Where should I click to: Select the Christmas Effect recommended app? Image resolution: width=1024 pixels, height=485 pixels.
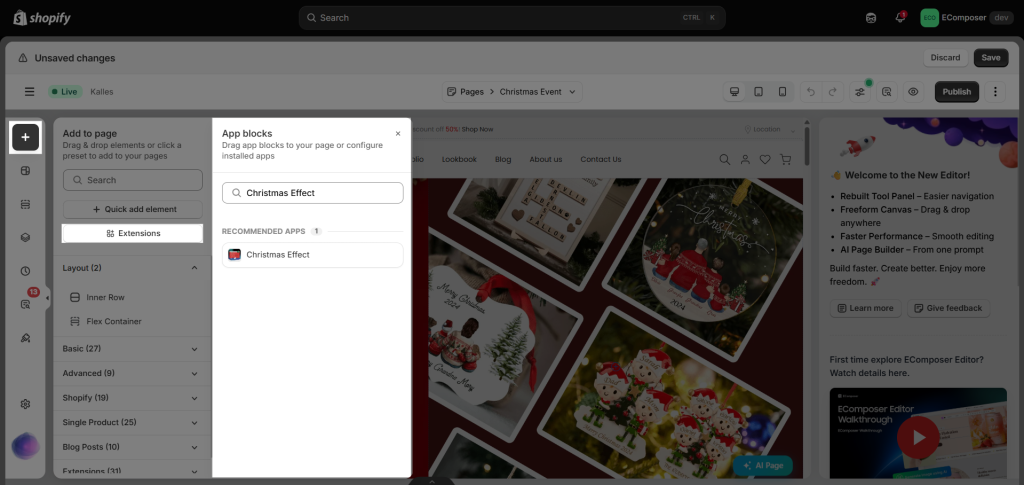(313, 255)
